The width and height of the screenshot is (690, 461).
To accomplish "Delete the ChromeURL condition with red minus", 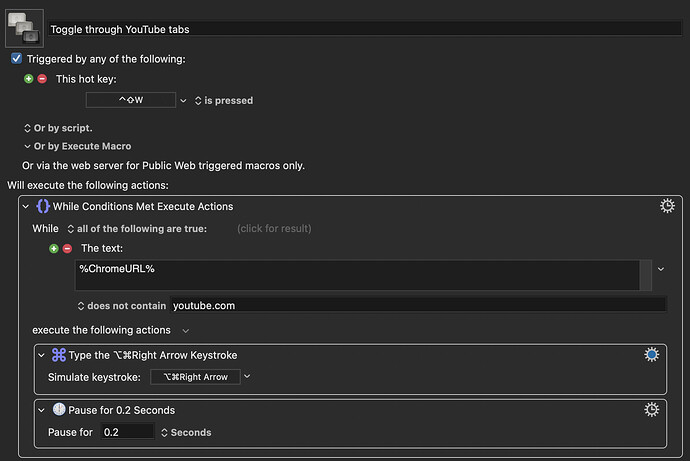I will 67,248.
